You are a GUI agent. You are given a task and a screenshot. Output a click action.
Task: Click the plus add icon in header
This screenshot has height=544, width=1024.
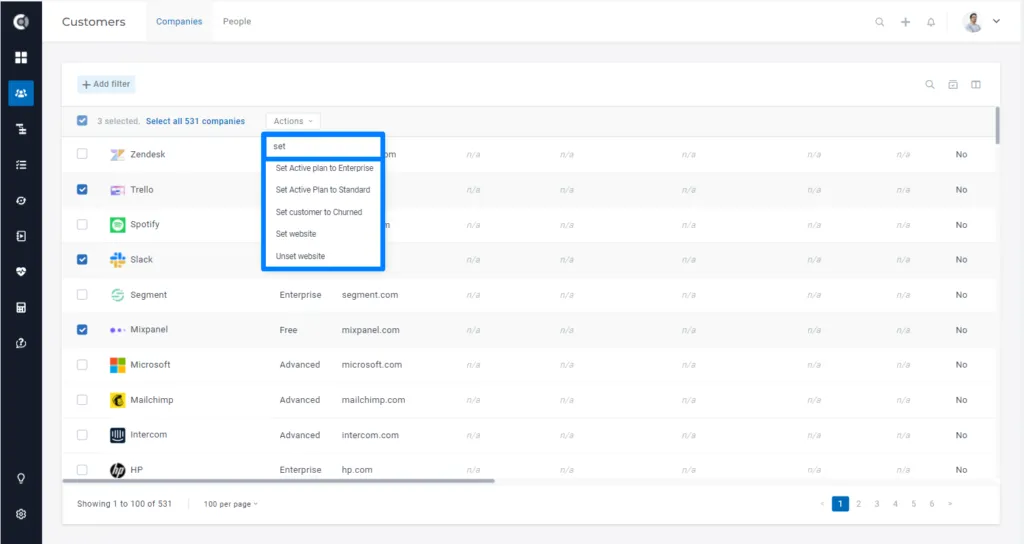pyautogui.click(x=905, y=22)
